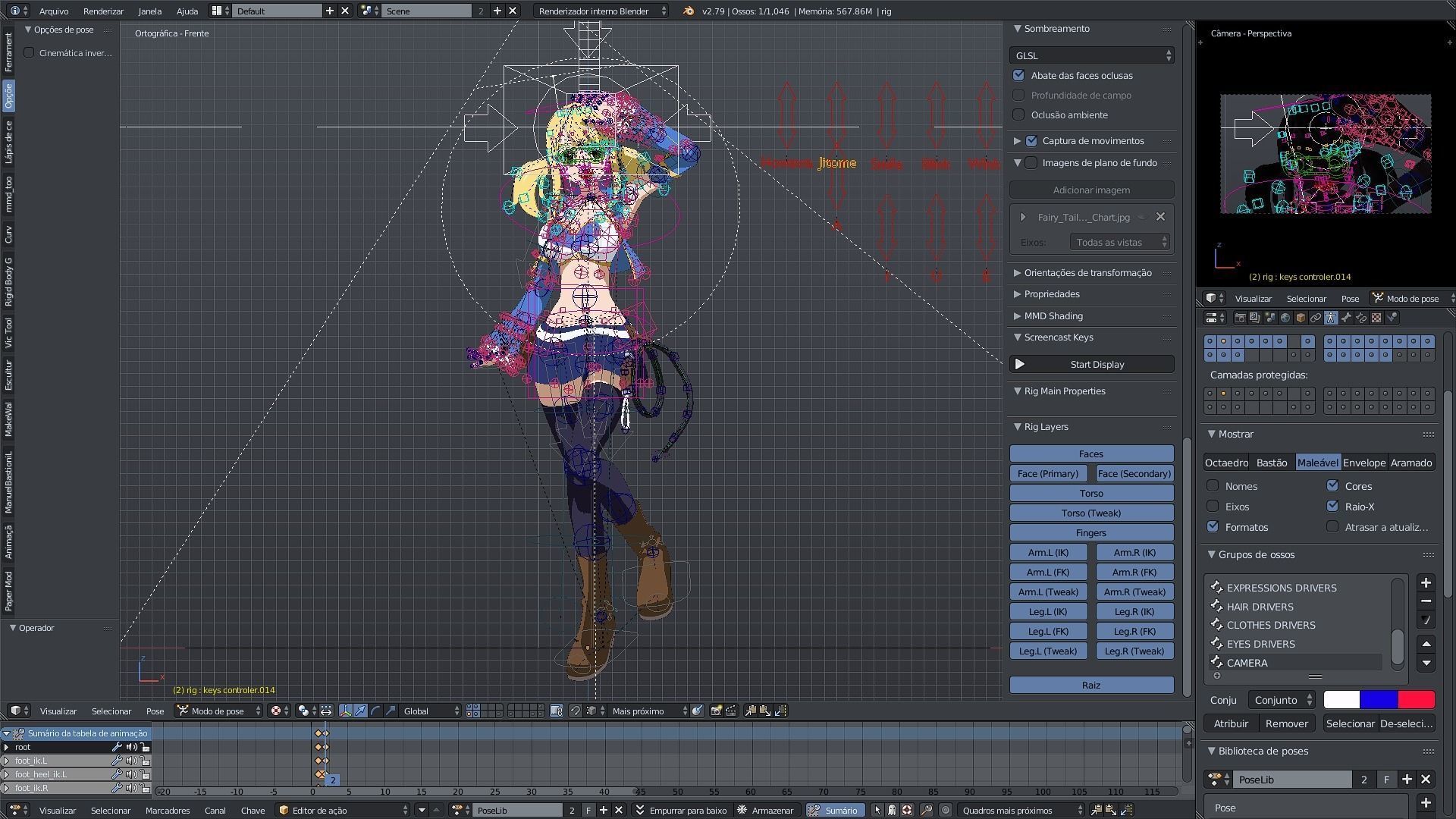Open the Armature Data properties tab
Image resolution: width=1456 pixels, height=819 pixels.
pyautogui.click(x=1331, y=318)
